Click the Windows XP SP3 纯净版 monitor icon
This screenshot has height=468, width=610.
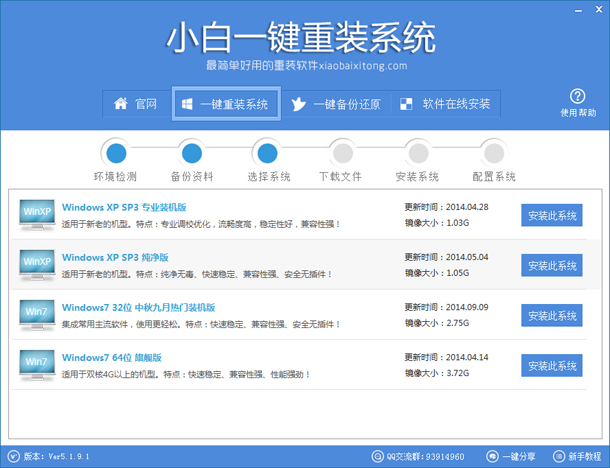36,263
